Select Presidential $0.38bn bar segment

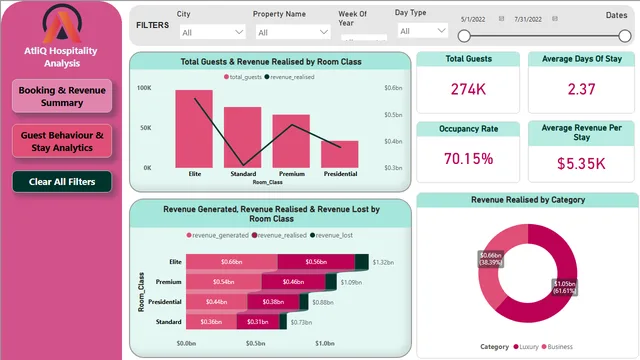point(273,302)
